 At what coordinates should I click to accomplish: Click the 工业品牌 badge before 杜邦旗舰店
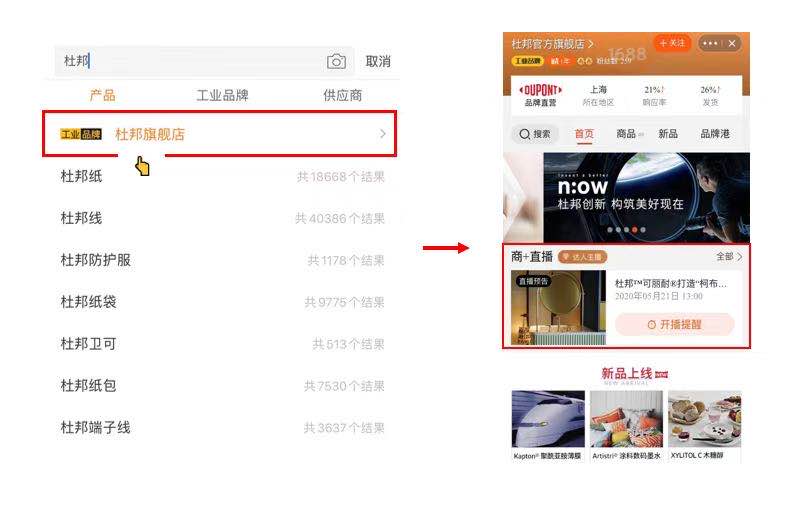[x=81, y=135]
